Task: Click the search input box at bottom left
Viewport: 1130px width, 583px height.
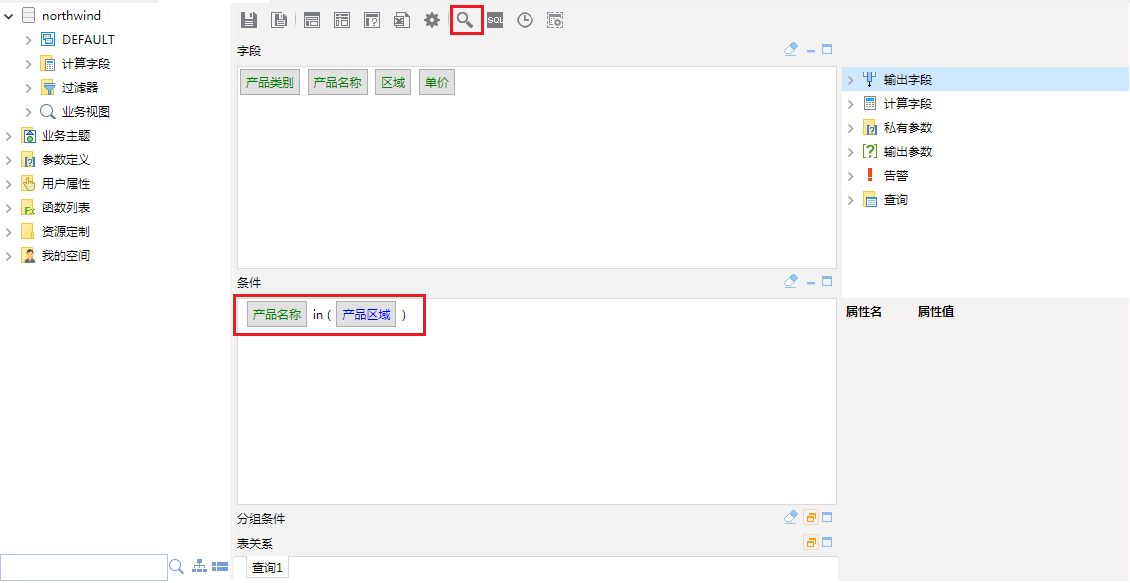Action: (x=84, y=567)
